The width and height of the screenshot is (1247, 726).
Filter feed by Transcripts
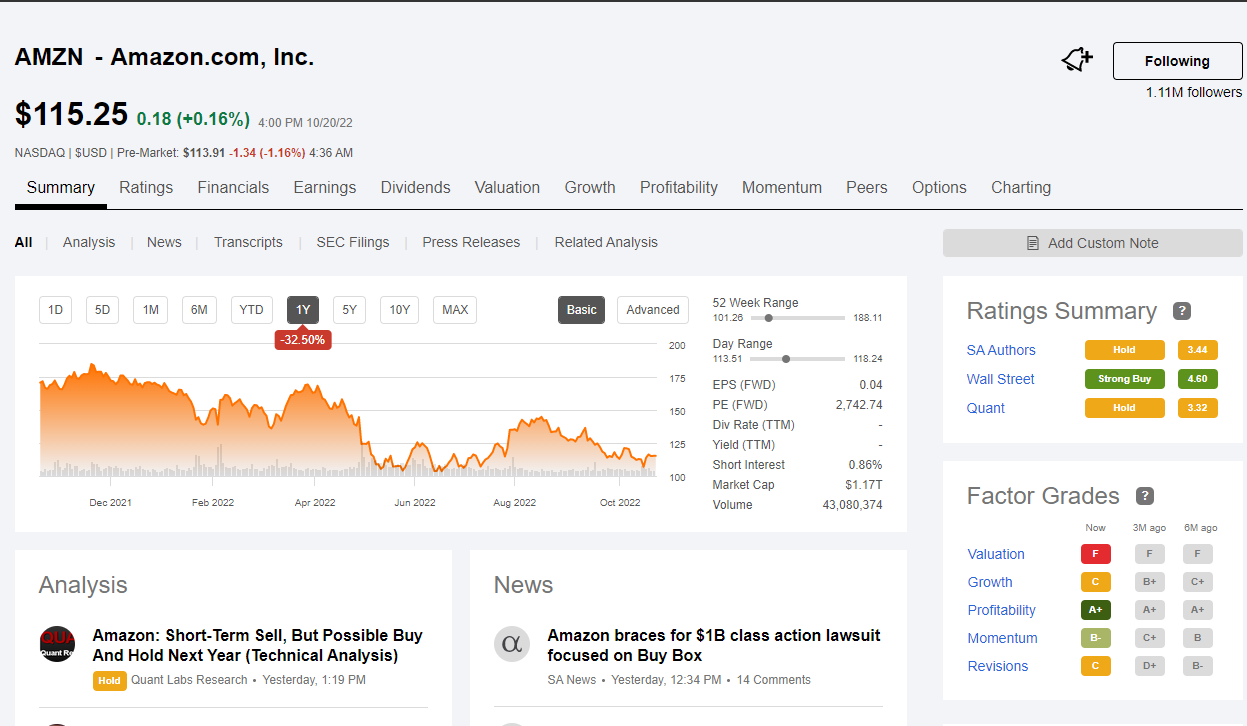[x=248, y=242]
